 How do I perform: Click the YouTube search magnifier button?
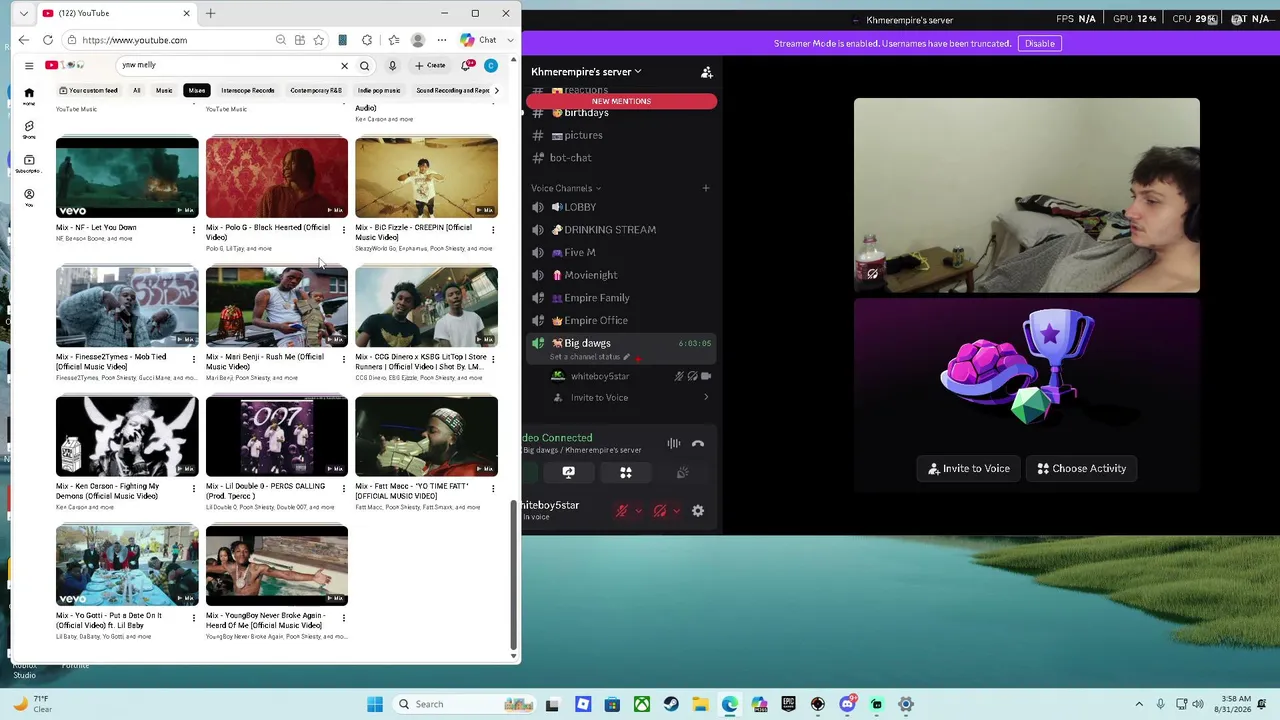pos(365,66)
